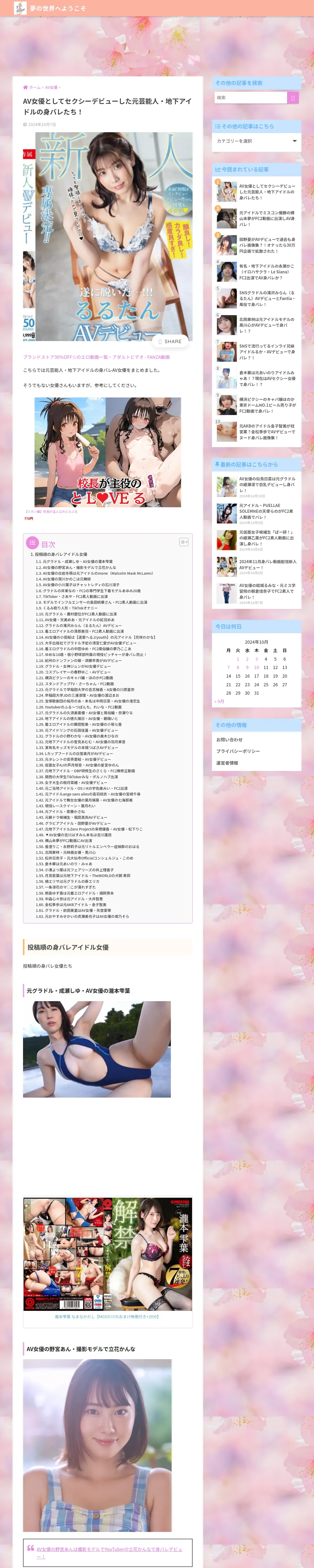This screenshot has width=314, height=1568.
Task: Focus the 検索 search input field
Action: (251, 97)
